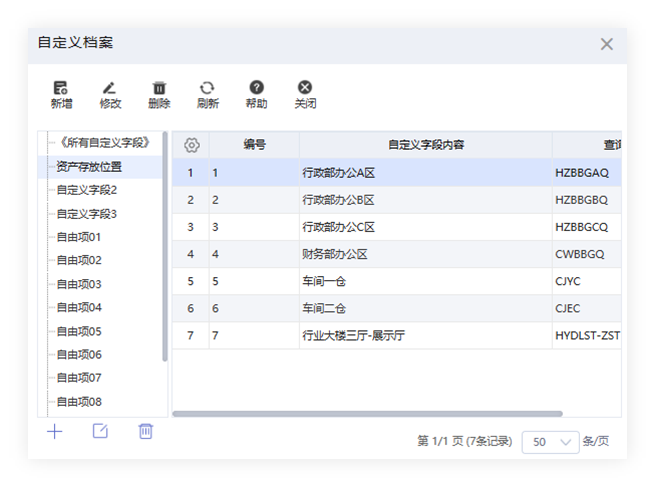Click the plus icon below the tree

click(x=55, y=431)
